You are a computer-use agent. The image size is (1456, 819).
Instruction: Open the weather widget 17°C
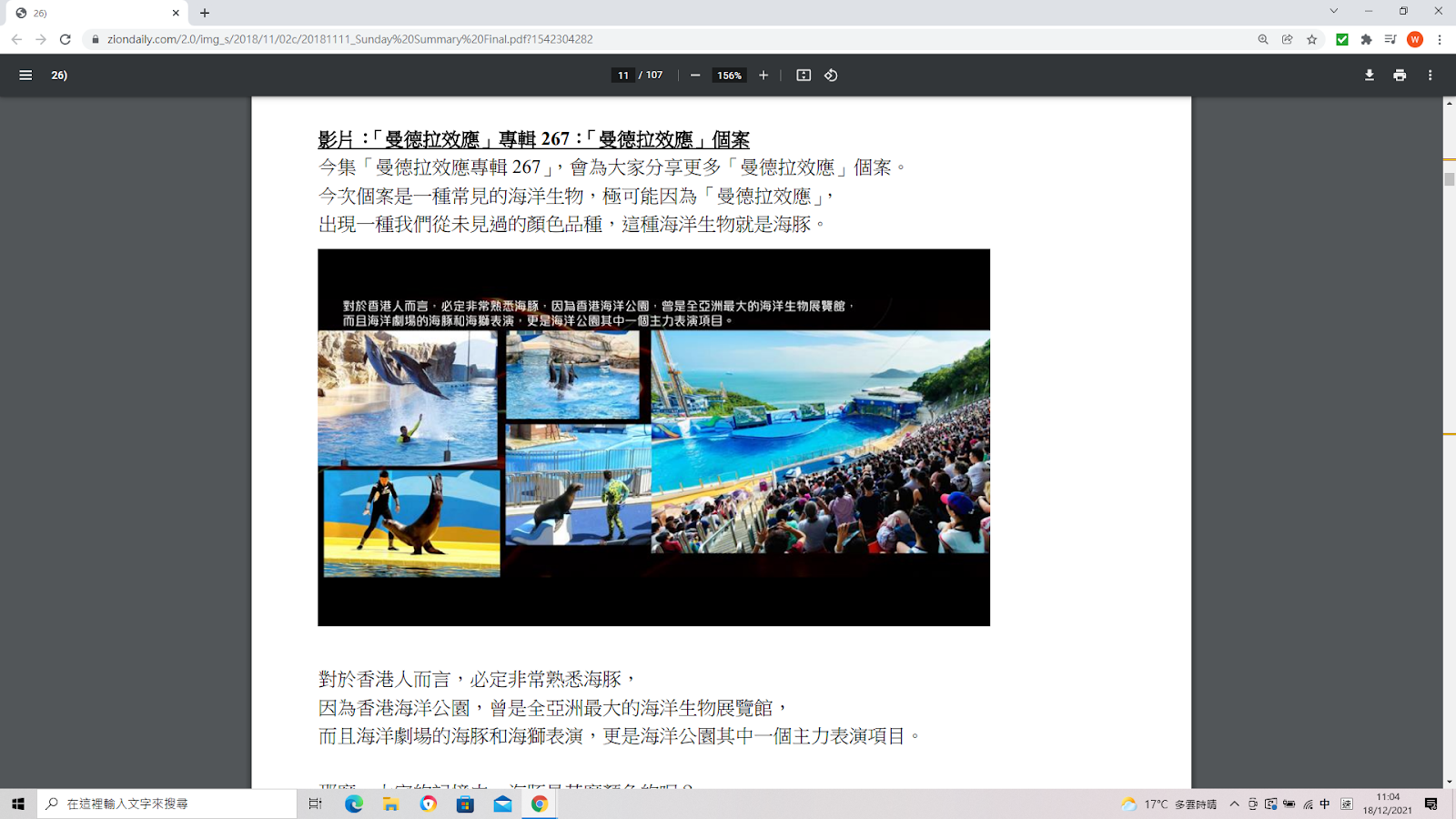pos(1168,804)
